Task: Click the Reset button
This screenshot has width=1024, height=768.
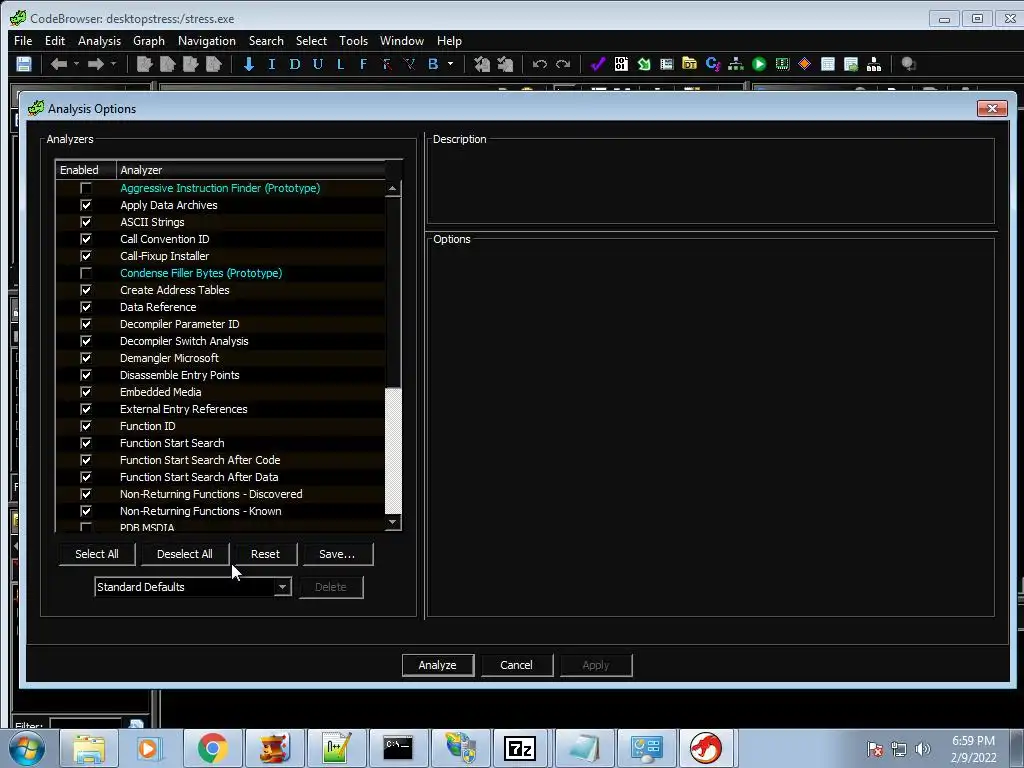Action: (265, 554)
